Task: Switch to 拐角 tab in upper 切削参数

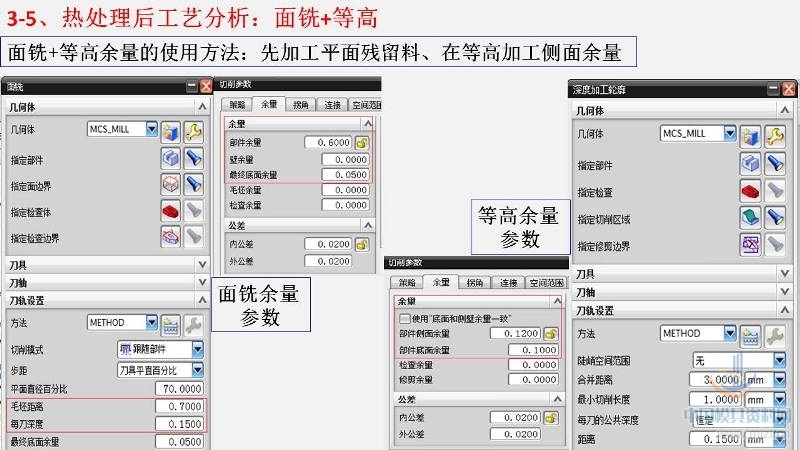Action: point(301,105)
